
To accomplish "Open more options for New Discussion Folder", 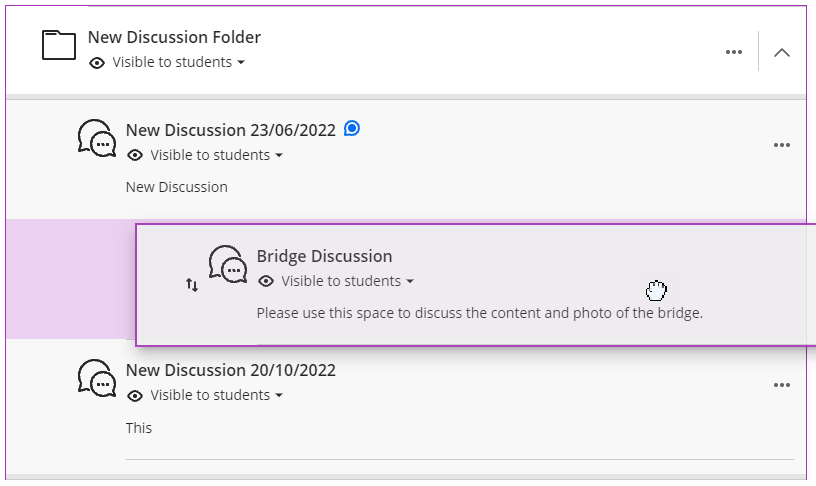I will point(734,52).
